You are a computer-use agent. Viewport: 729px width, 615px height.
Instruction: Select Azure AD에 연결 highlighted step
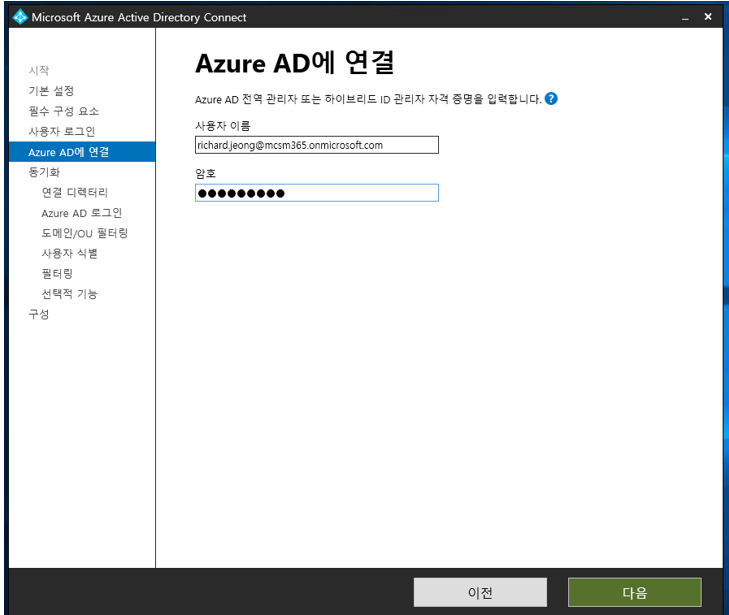pos(82,152)
